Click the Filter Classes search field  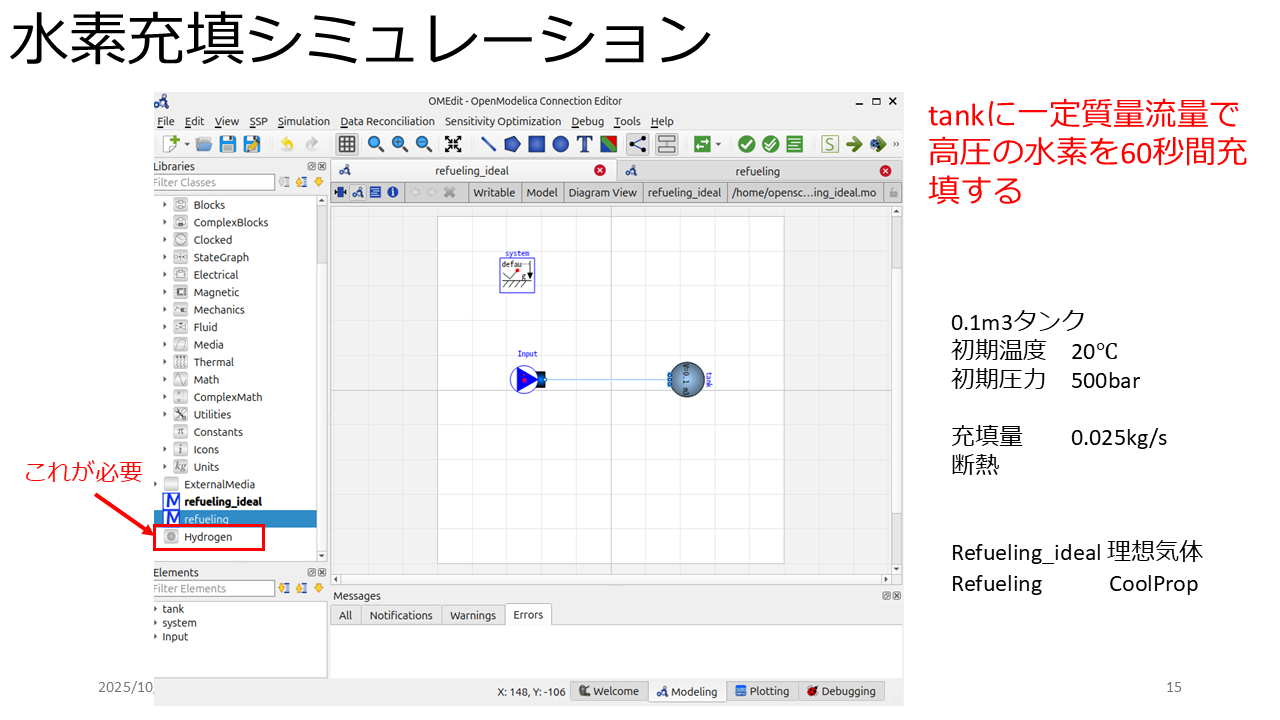click(213, 182)
